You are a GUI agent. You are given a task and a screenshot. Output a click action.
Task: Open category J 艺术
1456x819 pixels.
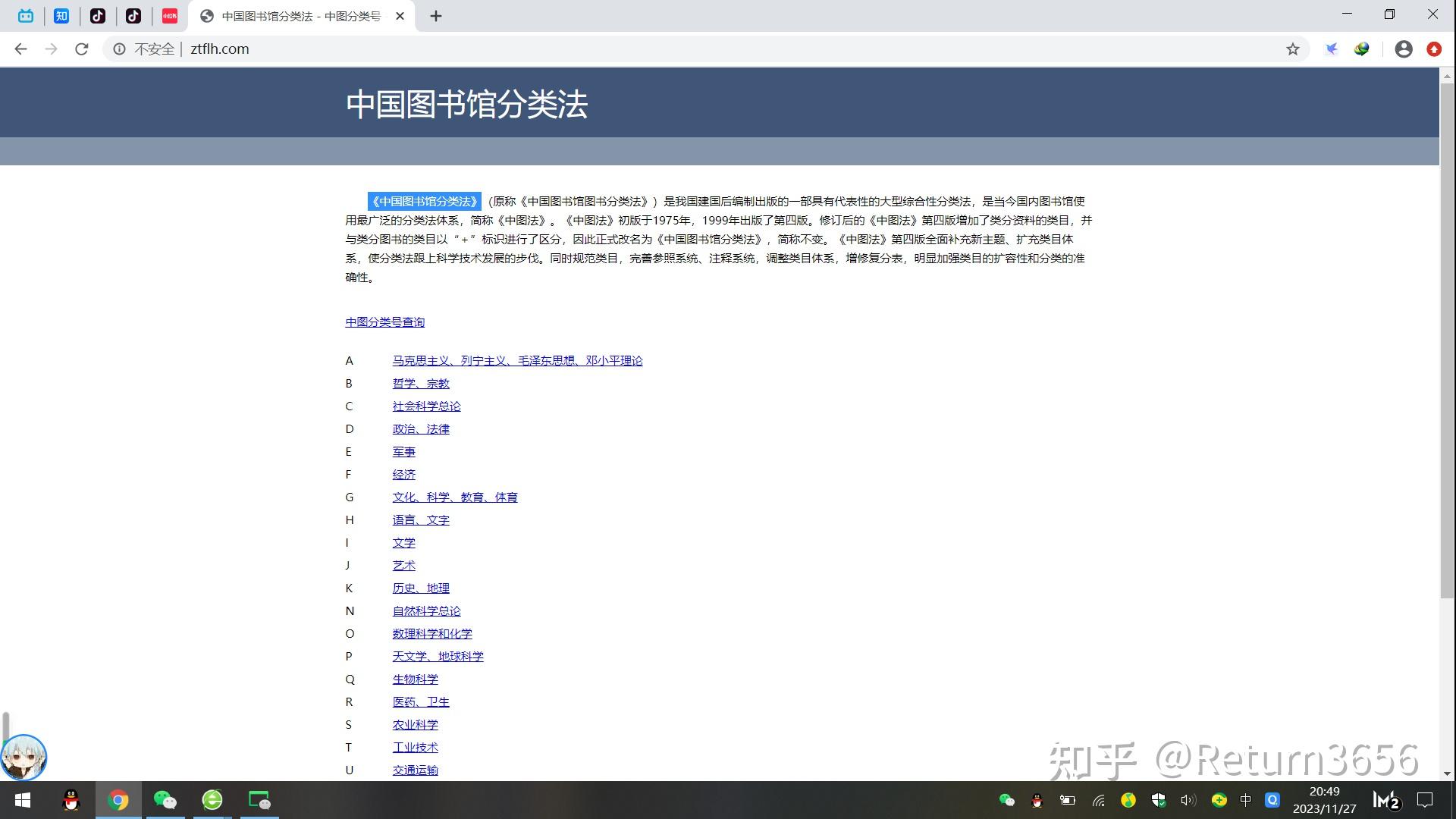coord(403,566)
